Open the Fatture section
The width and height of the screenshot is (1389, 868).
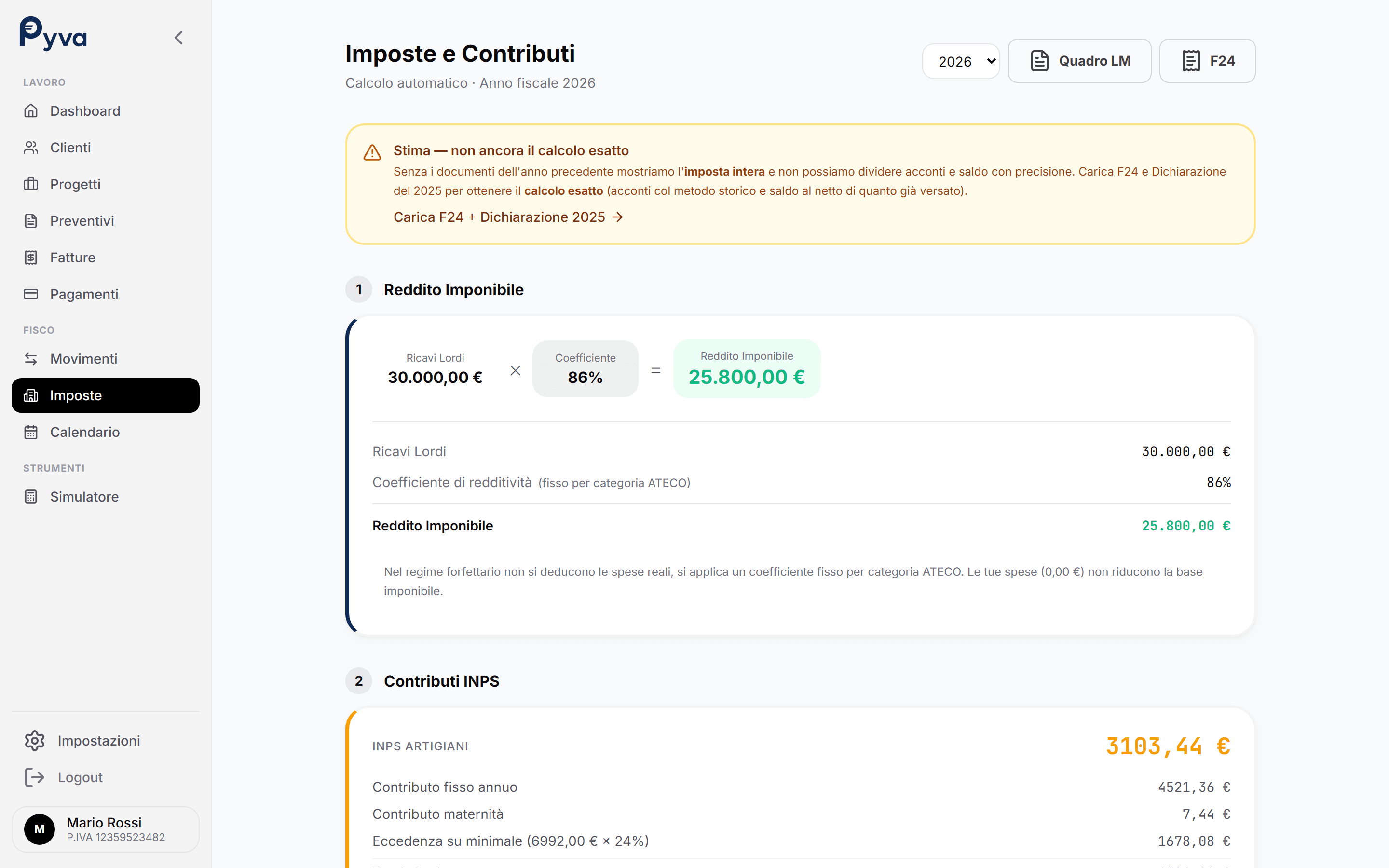click(x=106, y=258)
